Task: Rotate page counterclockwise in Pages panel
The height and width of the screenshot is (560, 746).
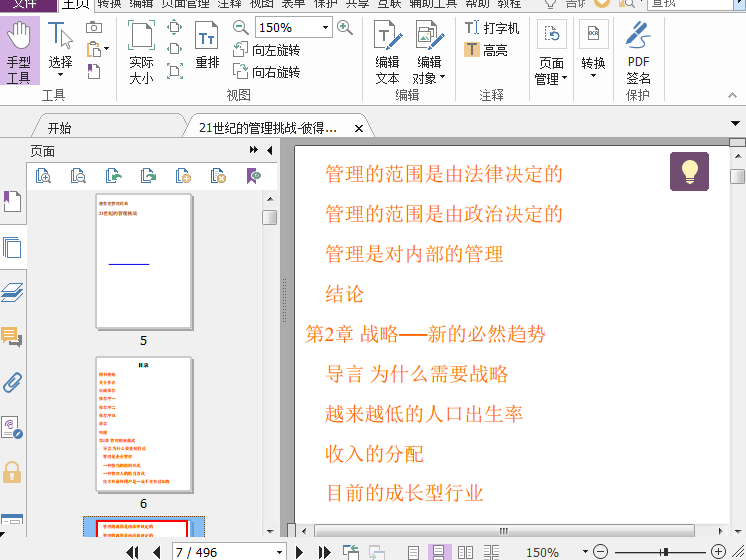Action: [x=113, y=176]
